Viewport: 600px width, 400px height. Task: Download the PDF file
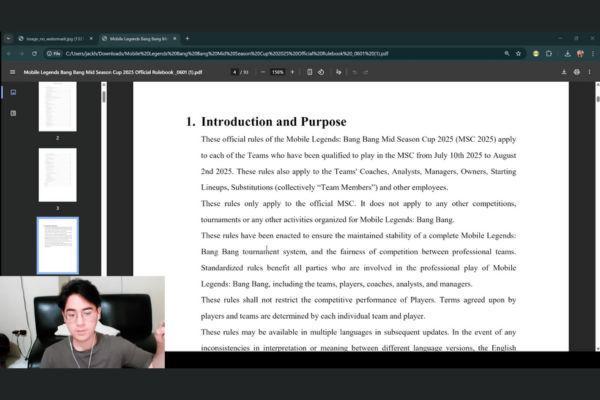coord(564,72)
